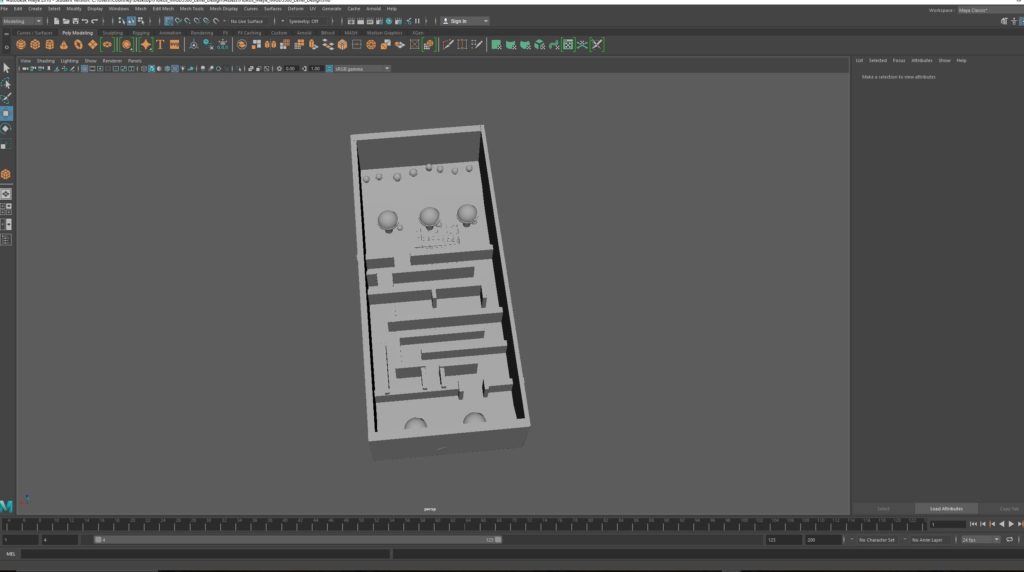This screenshot has width=1024, height=572.
Task: Open the viewport Shading panel menu
Action: tap(46, 60)
